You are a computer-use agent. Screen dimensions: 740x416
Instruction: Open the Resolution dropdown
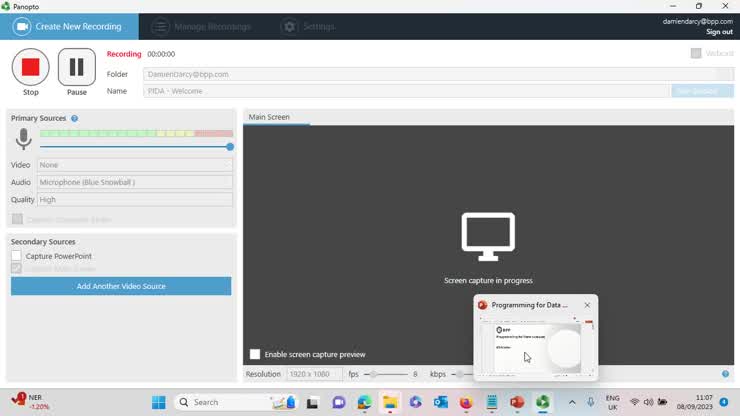point(314,374)
